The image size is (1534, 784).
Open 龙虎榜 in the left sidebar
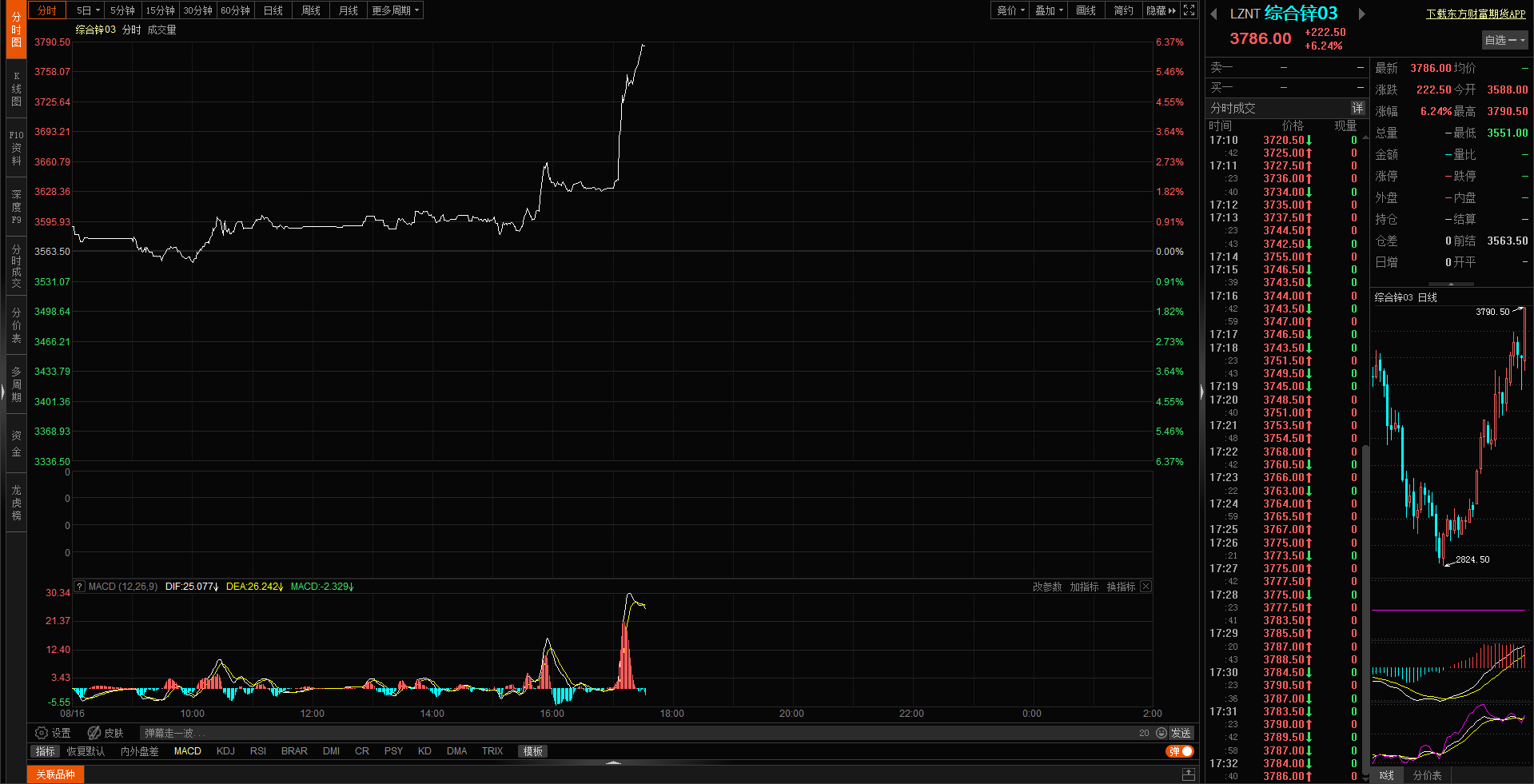pyautogui.click(x=16, y=503)
